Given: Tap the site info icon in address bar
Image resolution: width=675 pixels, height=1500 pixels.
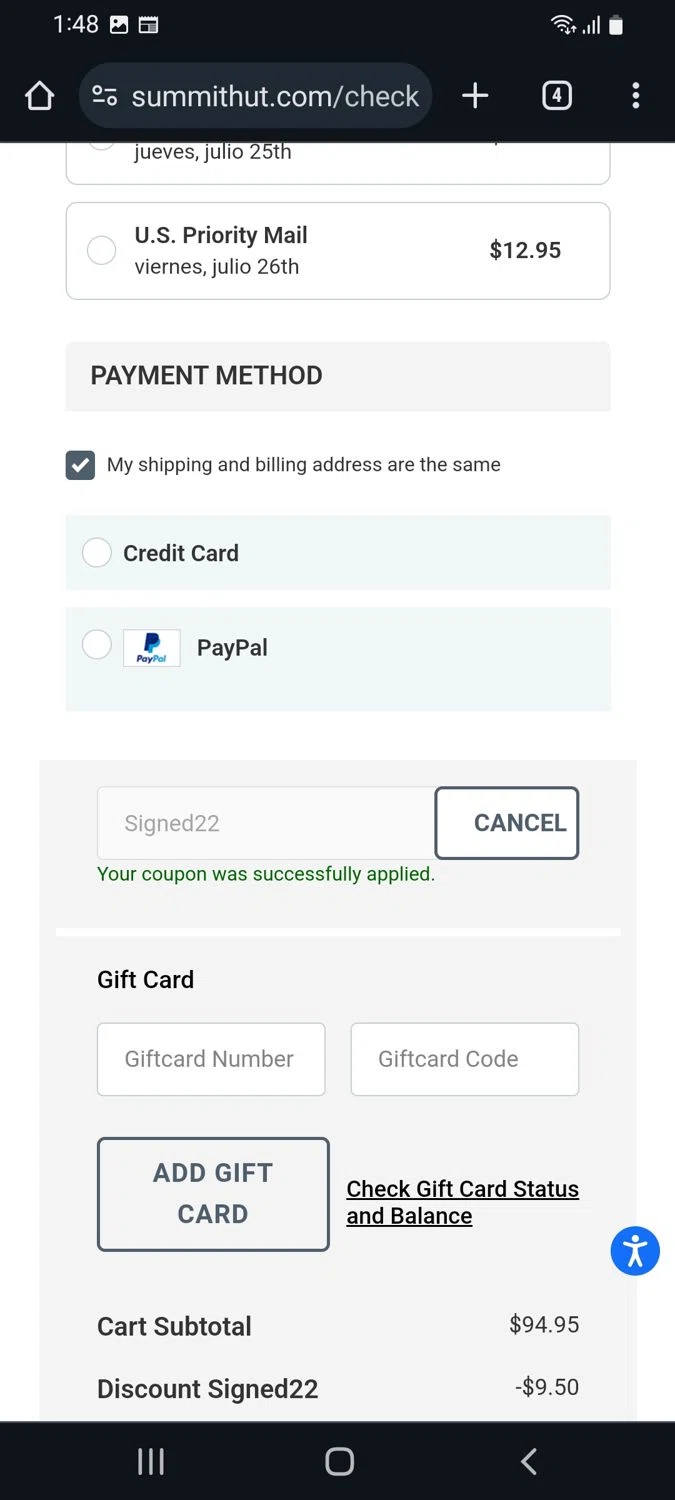Looking at the screenshot, I should (104, 96).
